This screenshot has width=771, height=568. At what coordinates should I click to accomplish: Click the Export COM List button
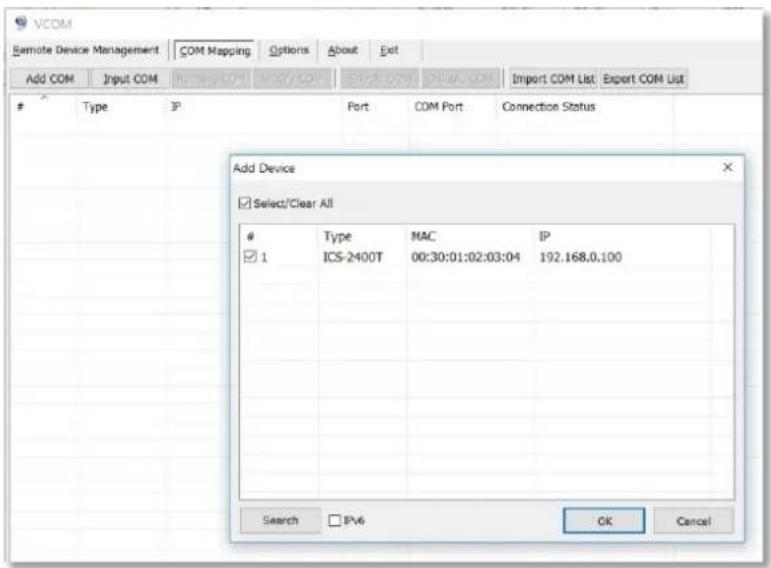tap(643, 79)
